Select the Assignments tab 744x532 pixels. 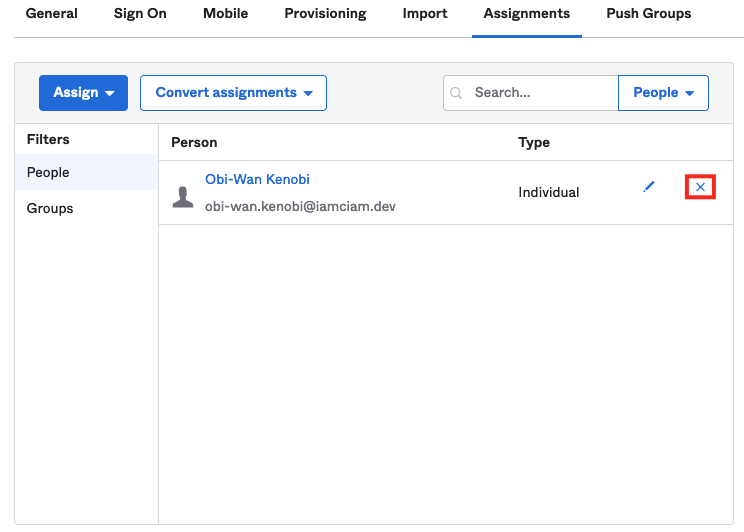pos(526,14)
